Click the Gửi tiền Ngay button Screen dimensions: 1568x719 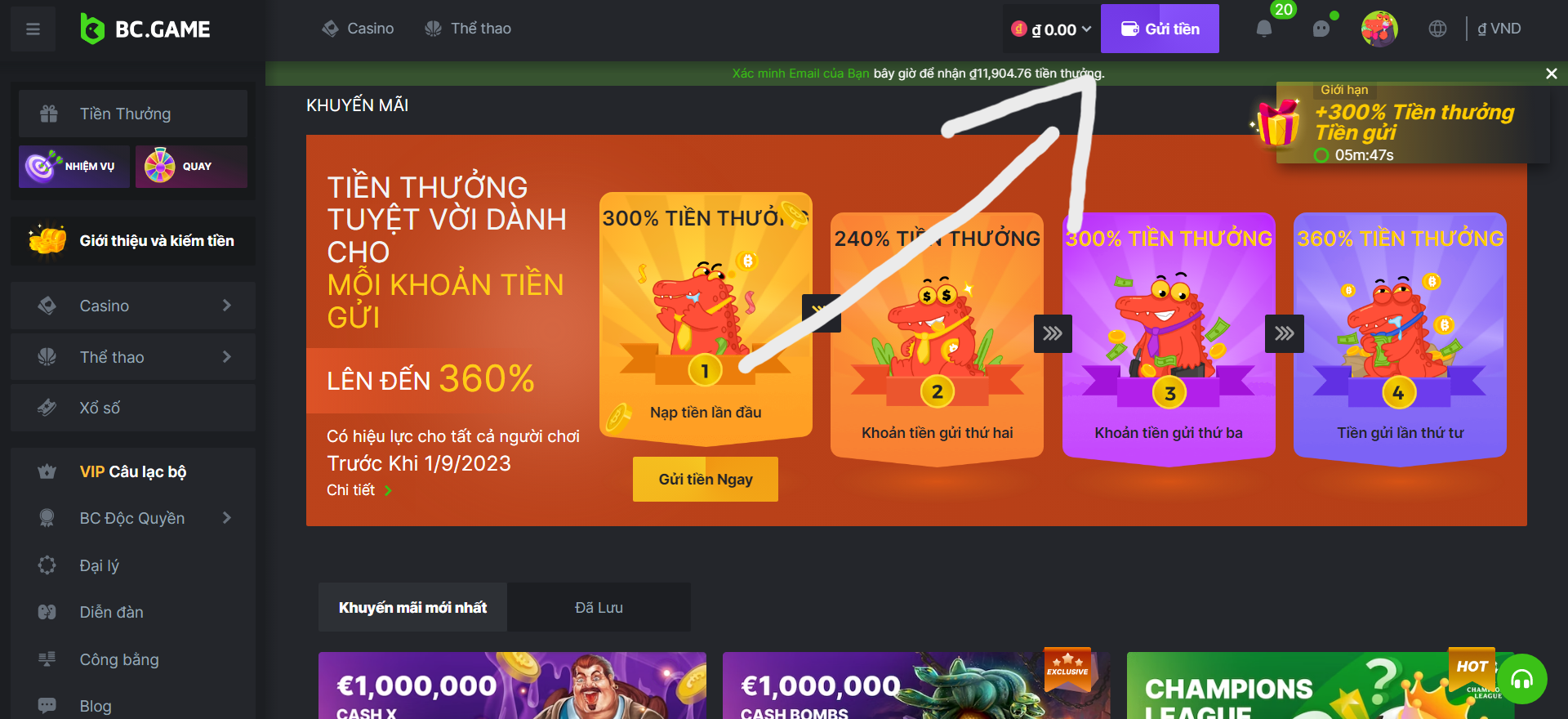[x=706, y=479]
